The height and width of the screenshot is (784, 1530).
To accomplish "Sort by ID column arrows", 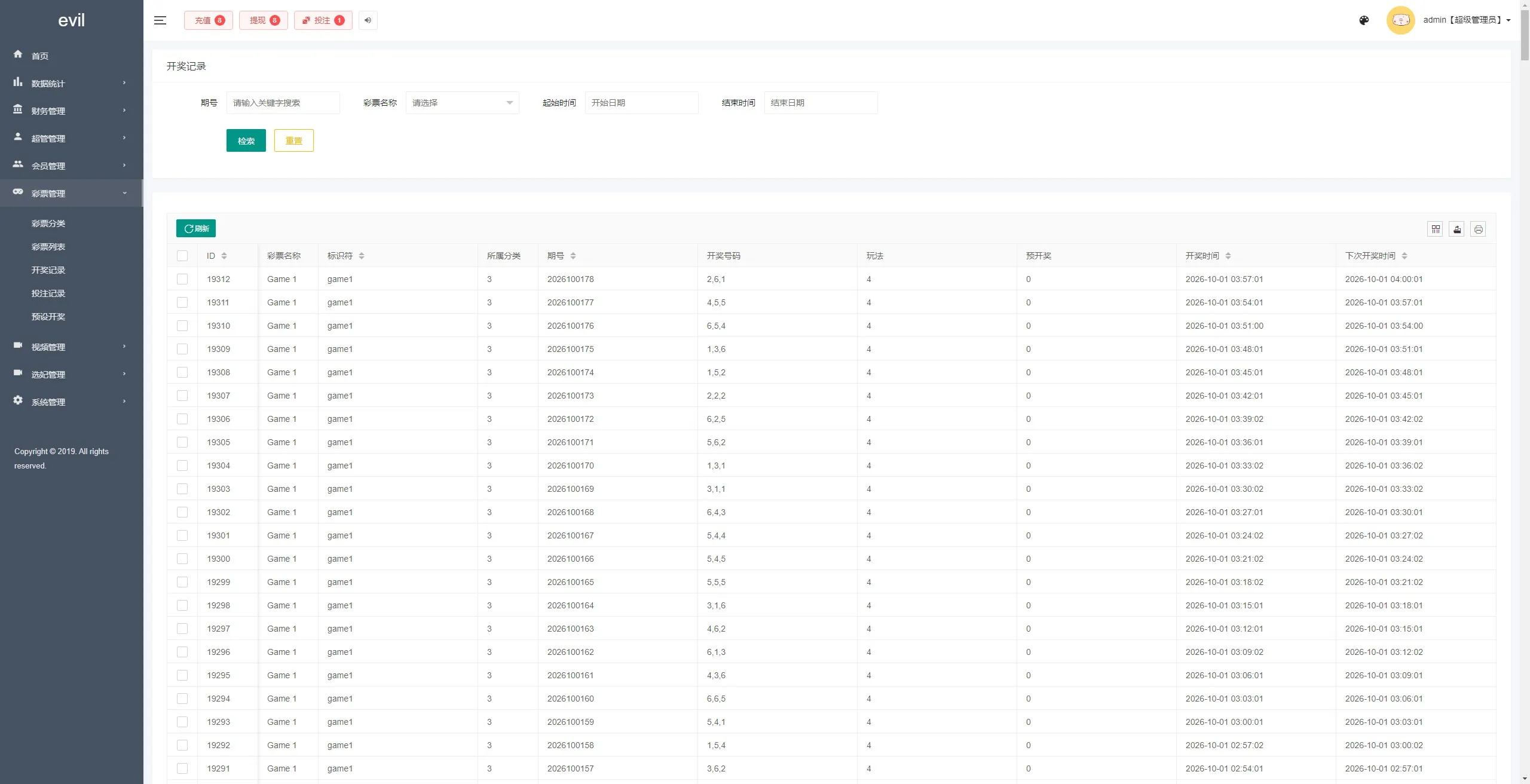I will (224, 256).
